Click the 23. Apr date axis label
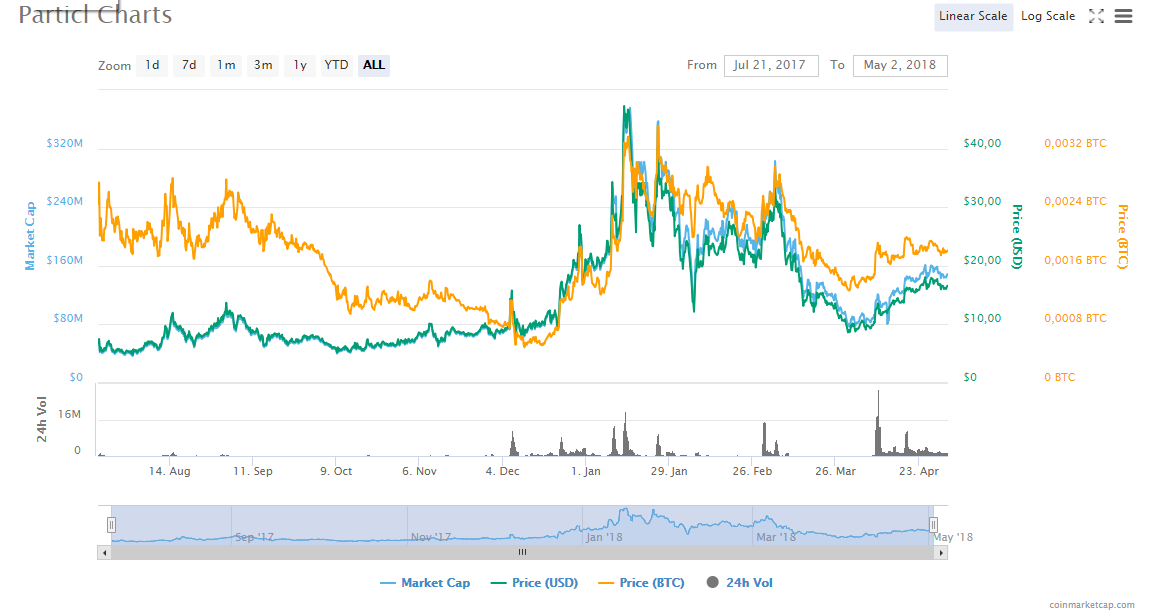The height and width of the screenshot is (611, 1158). [x=919, y=471]
